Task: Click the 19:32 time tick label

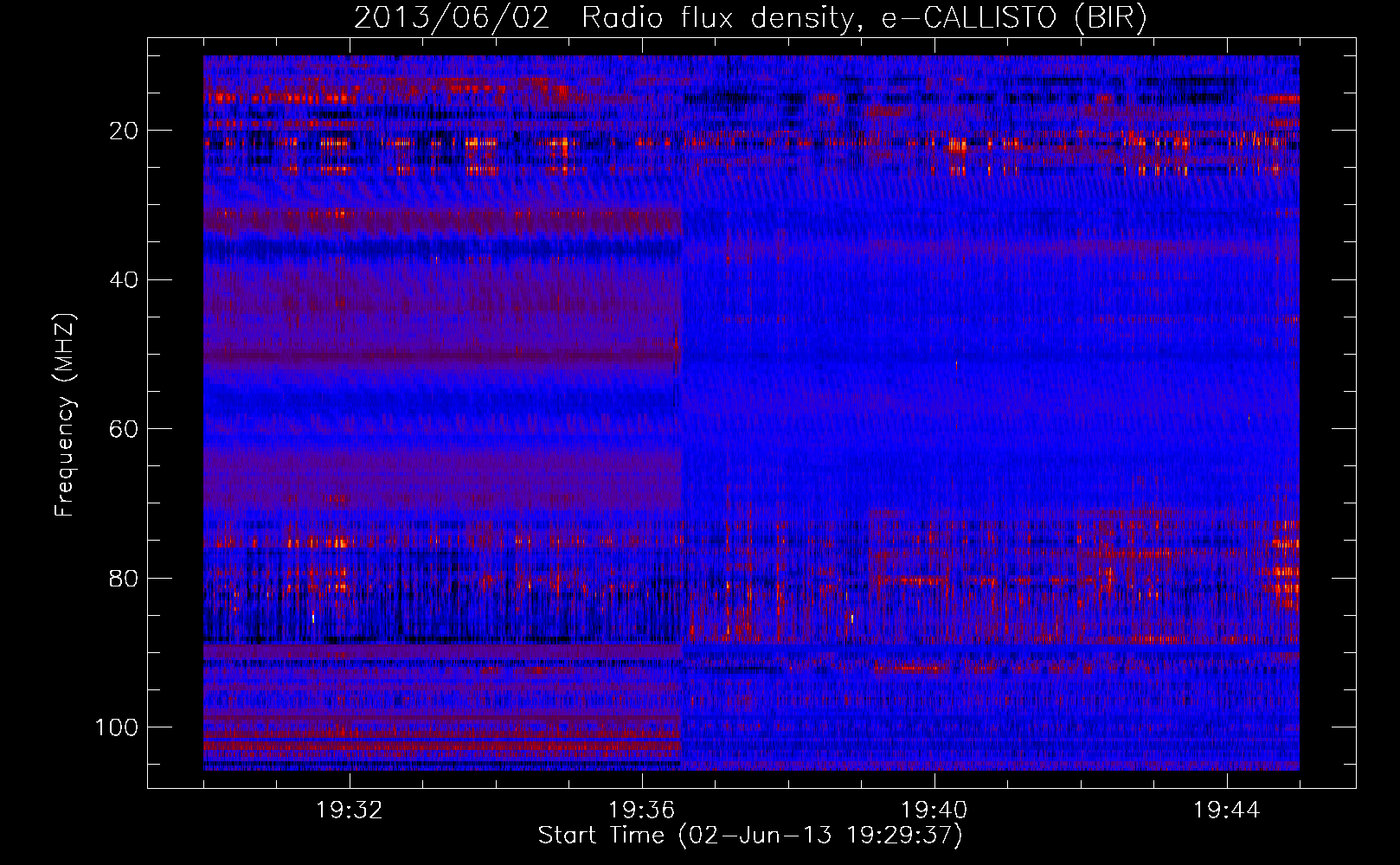Action: click(350, 811)
